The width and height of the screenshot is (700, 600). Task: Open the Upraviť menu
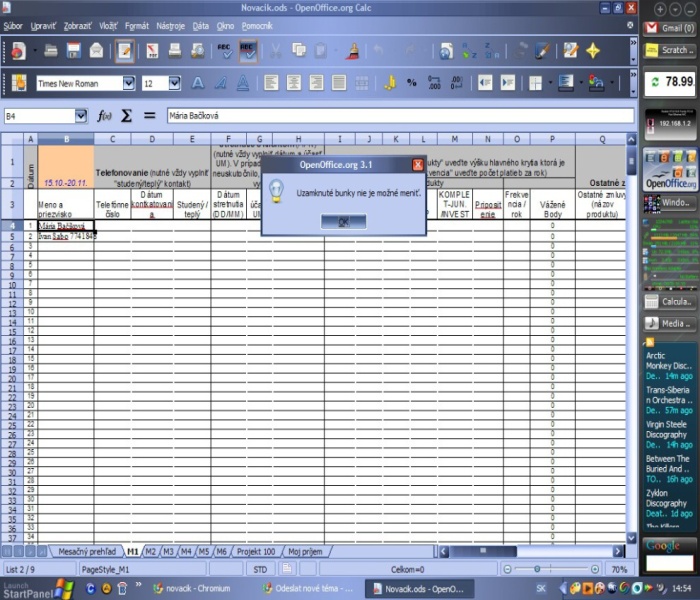[43, 26]
